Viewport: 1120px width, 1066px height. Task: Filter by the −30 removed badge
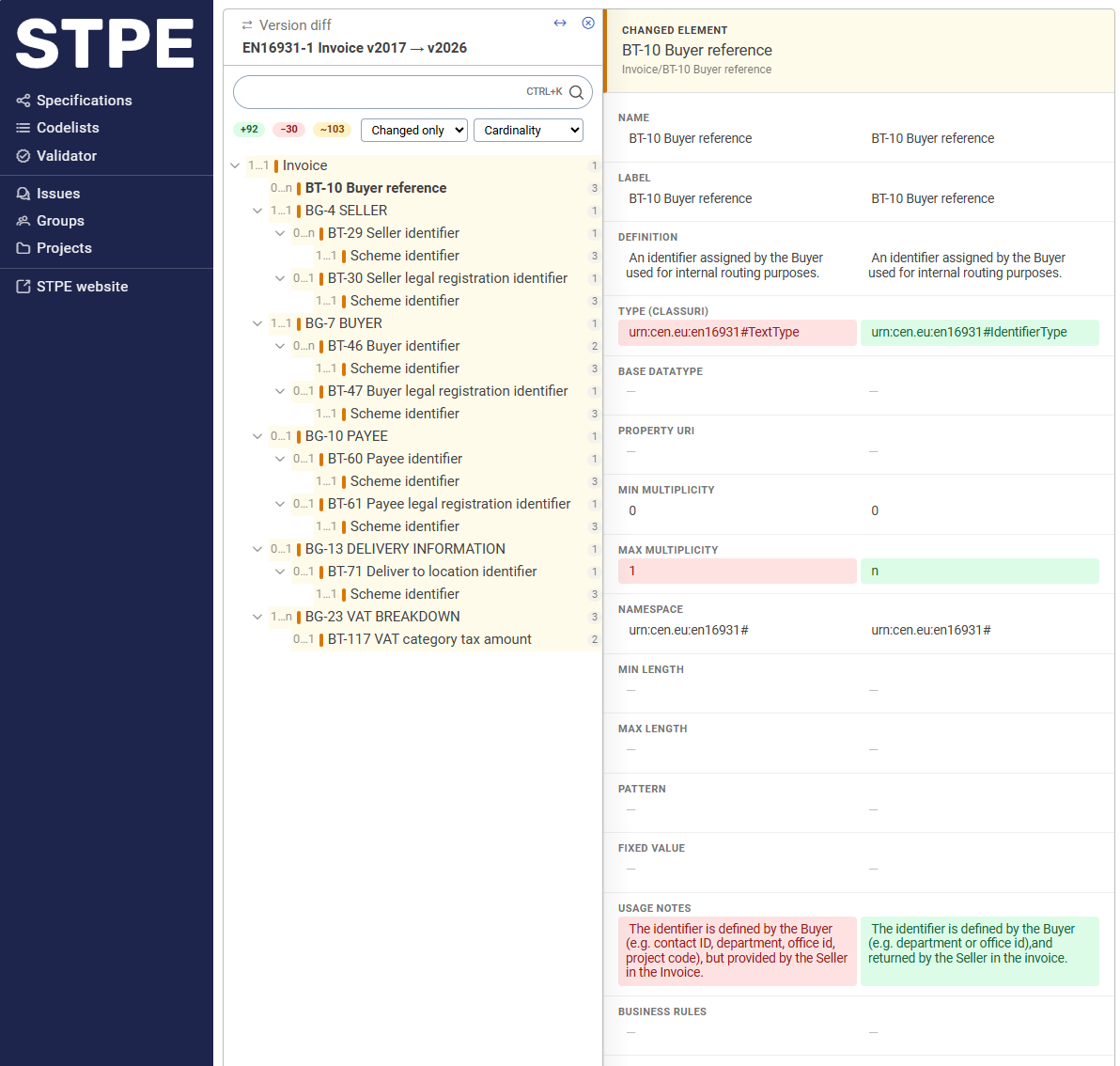(x=289, y=130)
